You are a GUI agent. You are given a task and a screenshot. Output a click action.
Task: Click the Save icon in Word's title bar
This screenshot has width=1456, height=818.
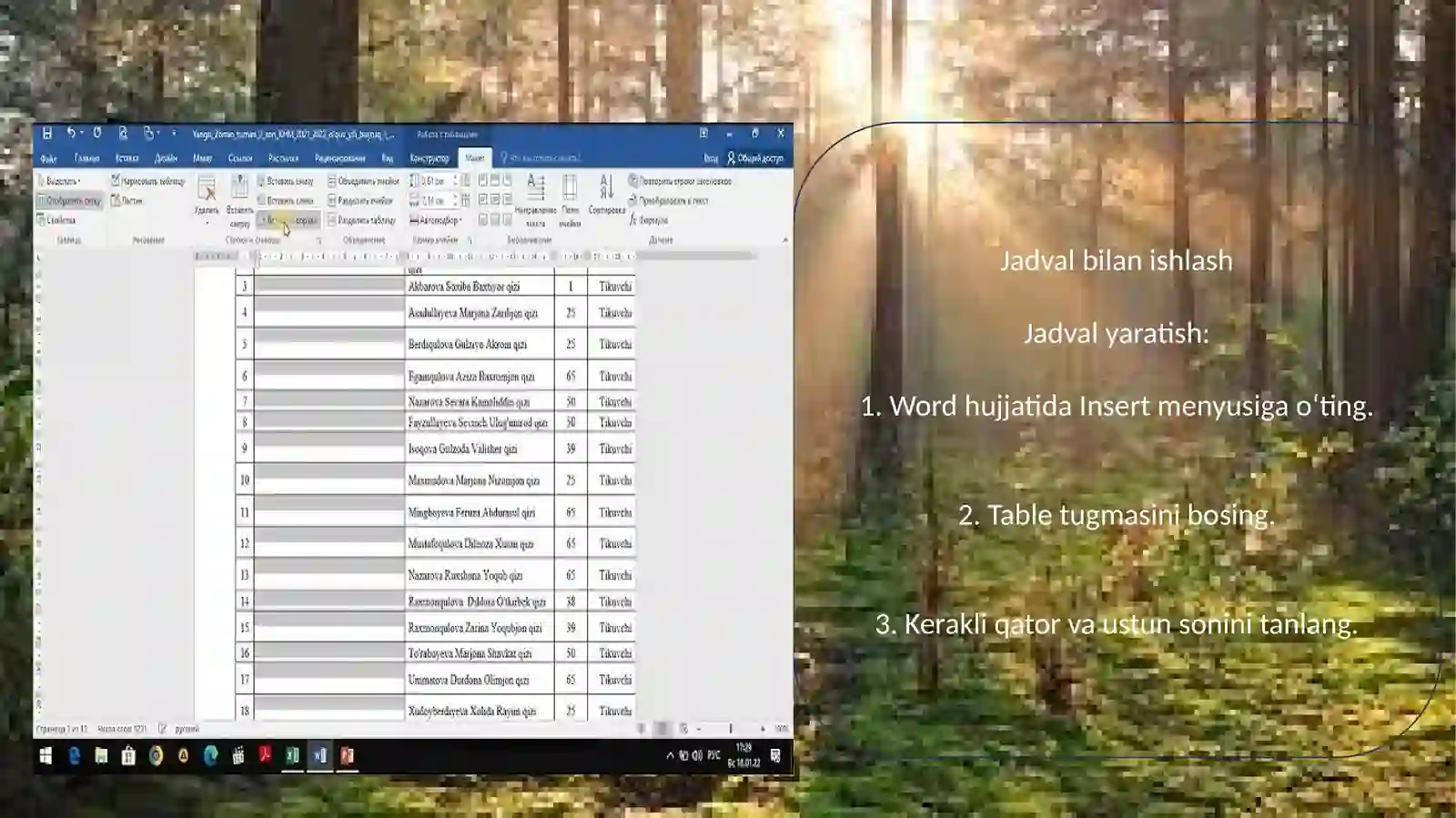pyautogui.click(x=47, y=133)
